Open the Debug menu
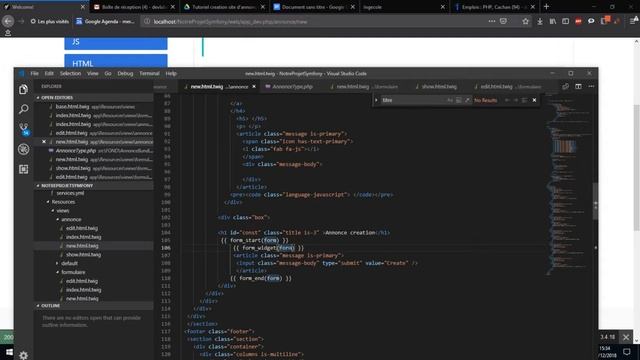This screenshot has width=640, height=360. coord(125,73)
